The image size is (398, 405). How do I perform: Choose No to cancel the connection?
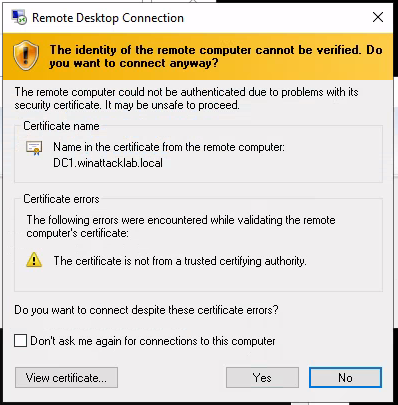tap(345, 378)
